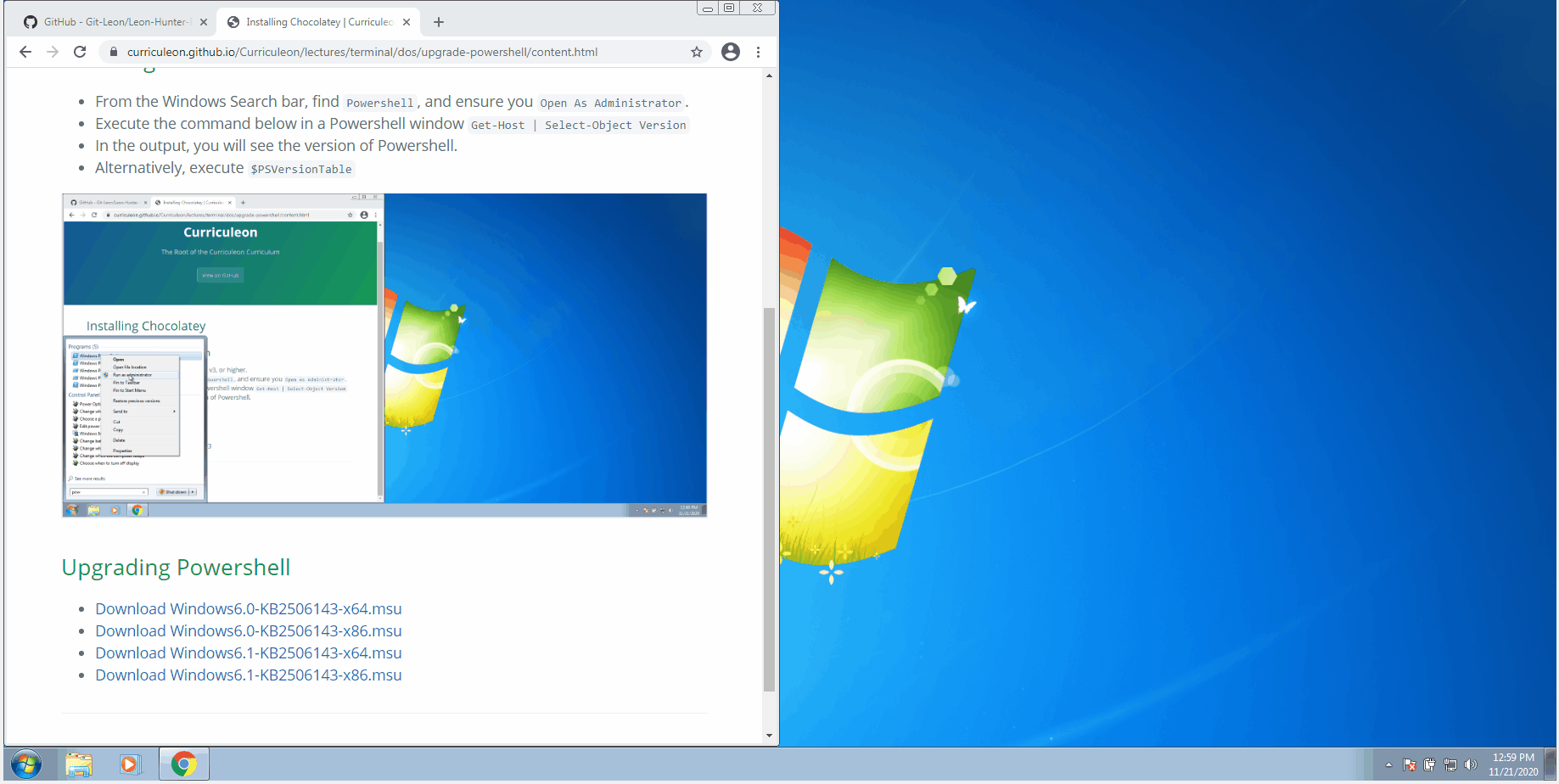Open the network tray icon
Image resolution: width=1559 pixels, height=784 pixels.
pyautogui.click(x=1450, y=764)
